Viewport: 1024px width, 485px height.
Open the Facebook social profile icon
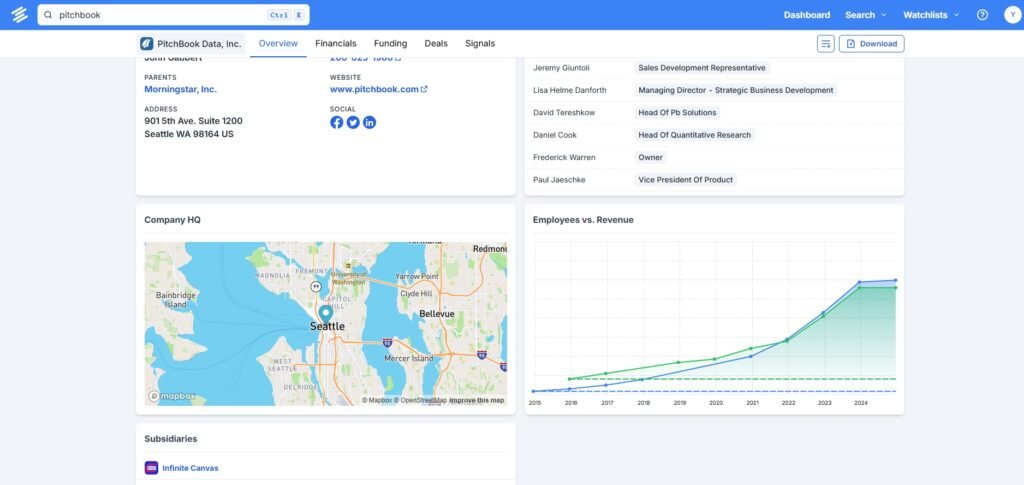[x=336, y=122]
